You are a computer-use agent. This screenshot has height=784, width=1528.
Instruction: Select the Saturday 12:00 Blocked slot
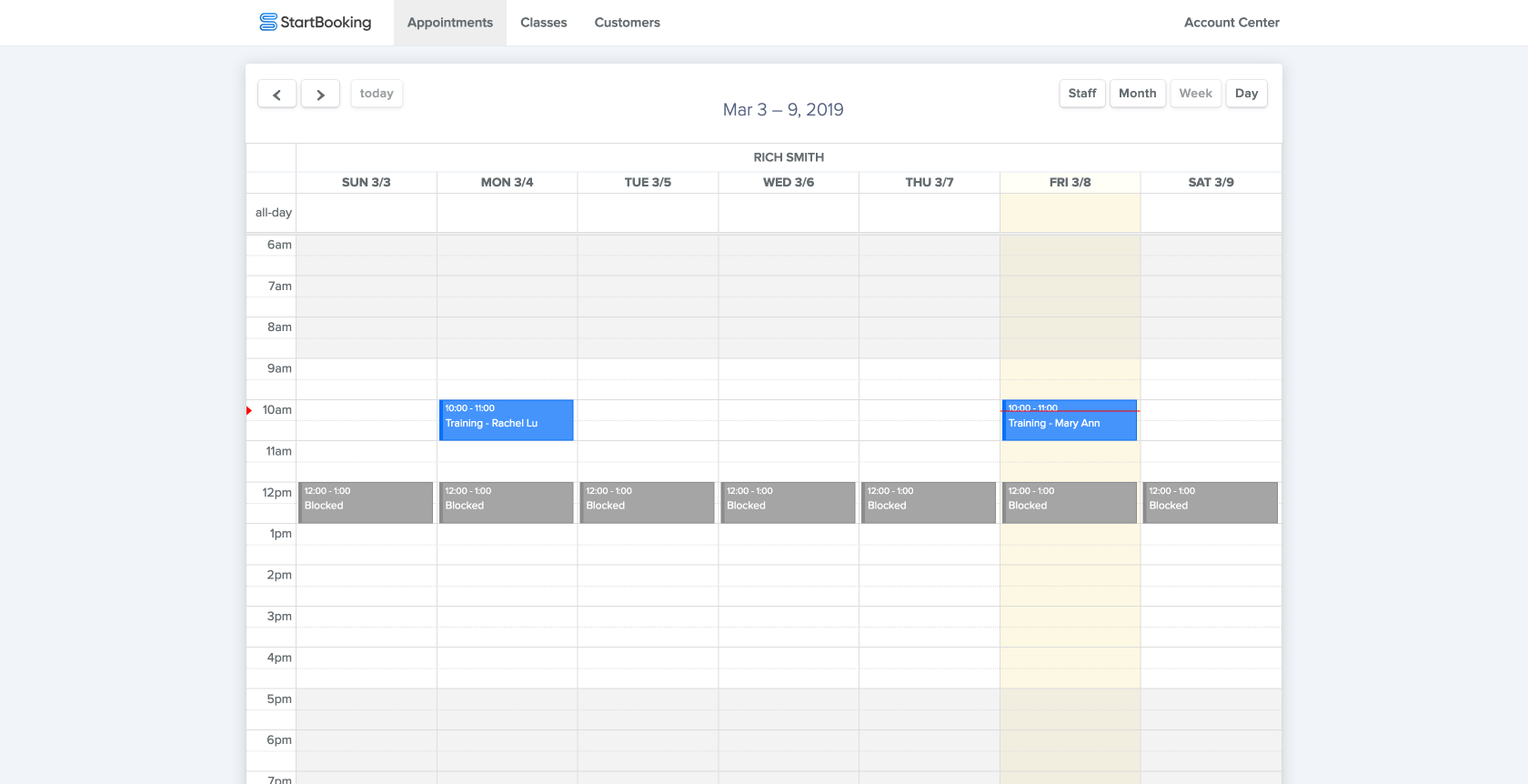pos(1211,503)
